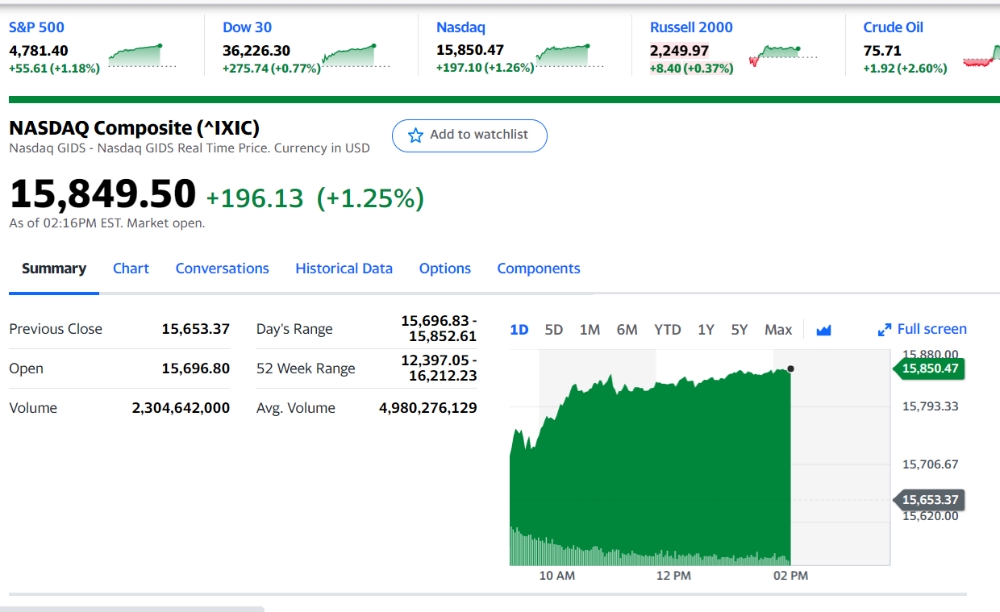Click the Nasdaq mini sparkline chart
The height and width of the screenshot is (612, 1000).
[x=570, y=55]
